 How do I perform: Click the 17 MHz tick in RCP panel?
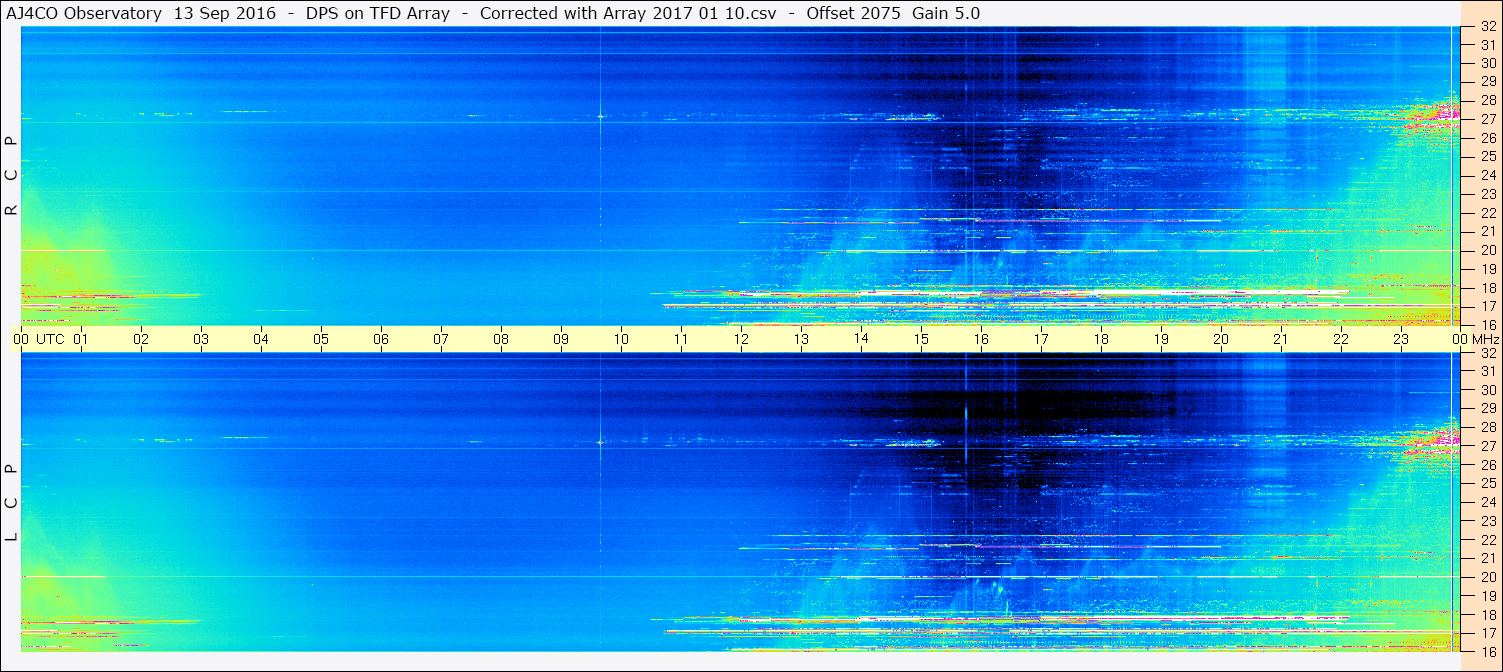[x=1488, y=306]
